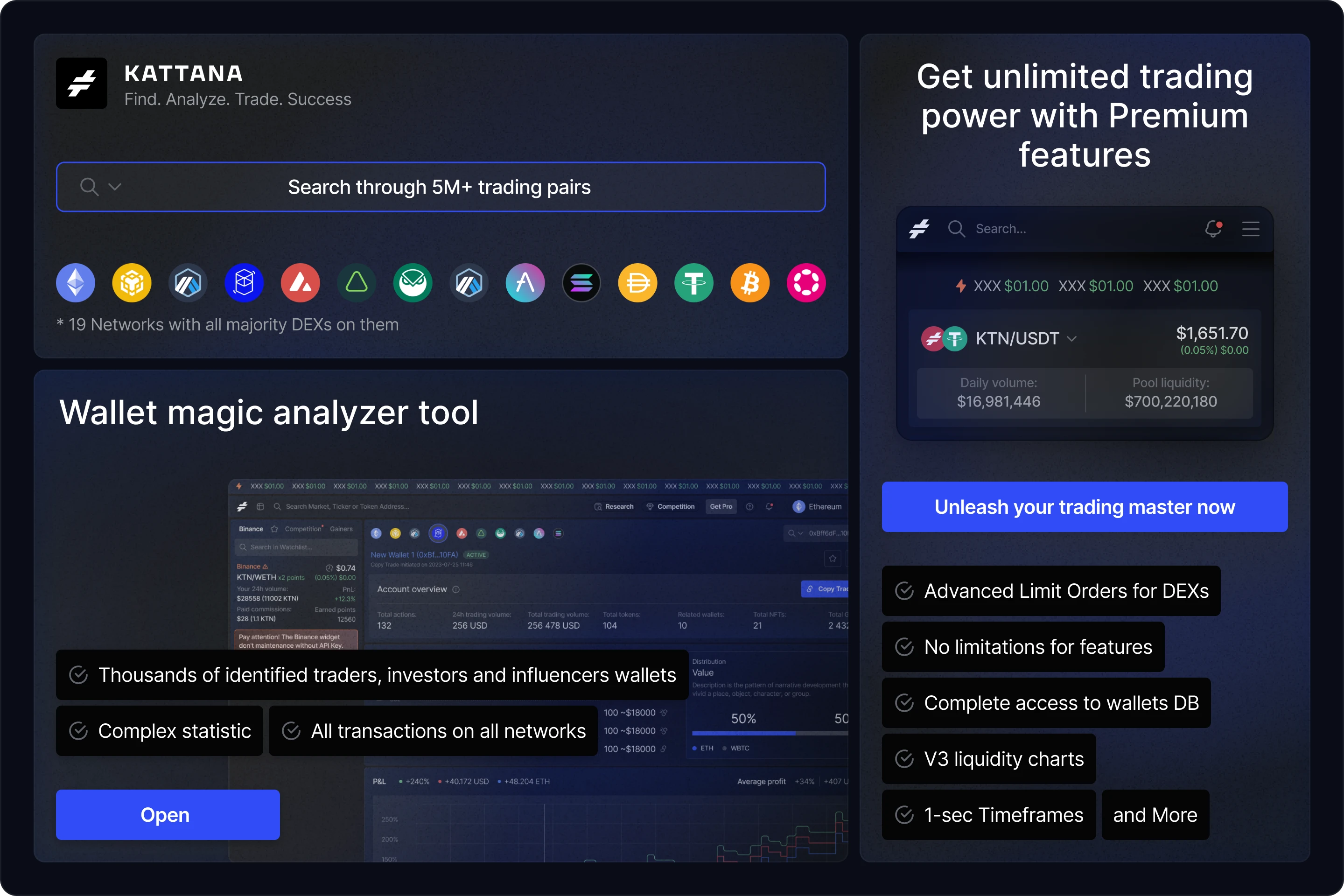Image resolution: width=1344 pixels, height=896 pixels.
Task: Click the blue ETH legend dot
Action: point(694,748)
